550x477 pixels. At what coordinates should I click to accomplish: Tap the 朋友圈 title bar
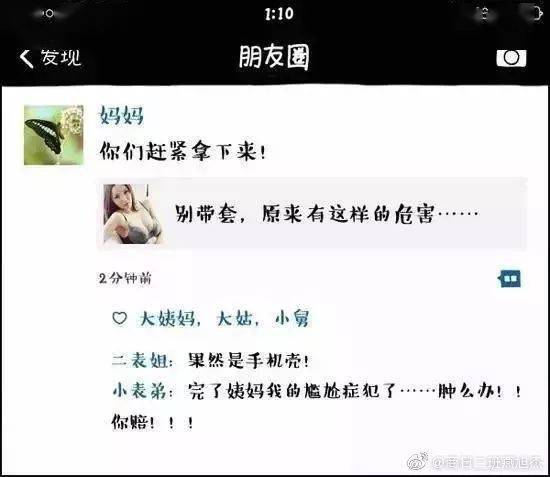point(274,57)
